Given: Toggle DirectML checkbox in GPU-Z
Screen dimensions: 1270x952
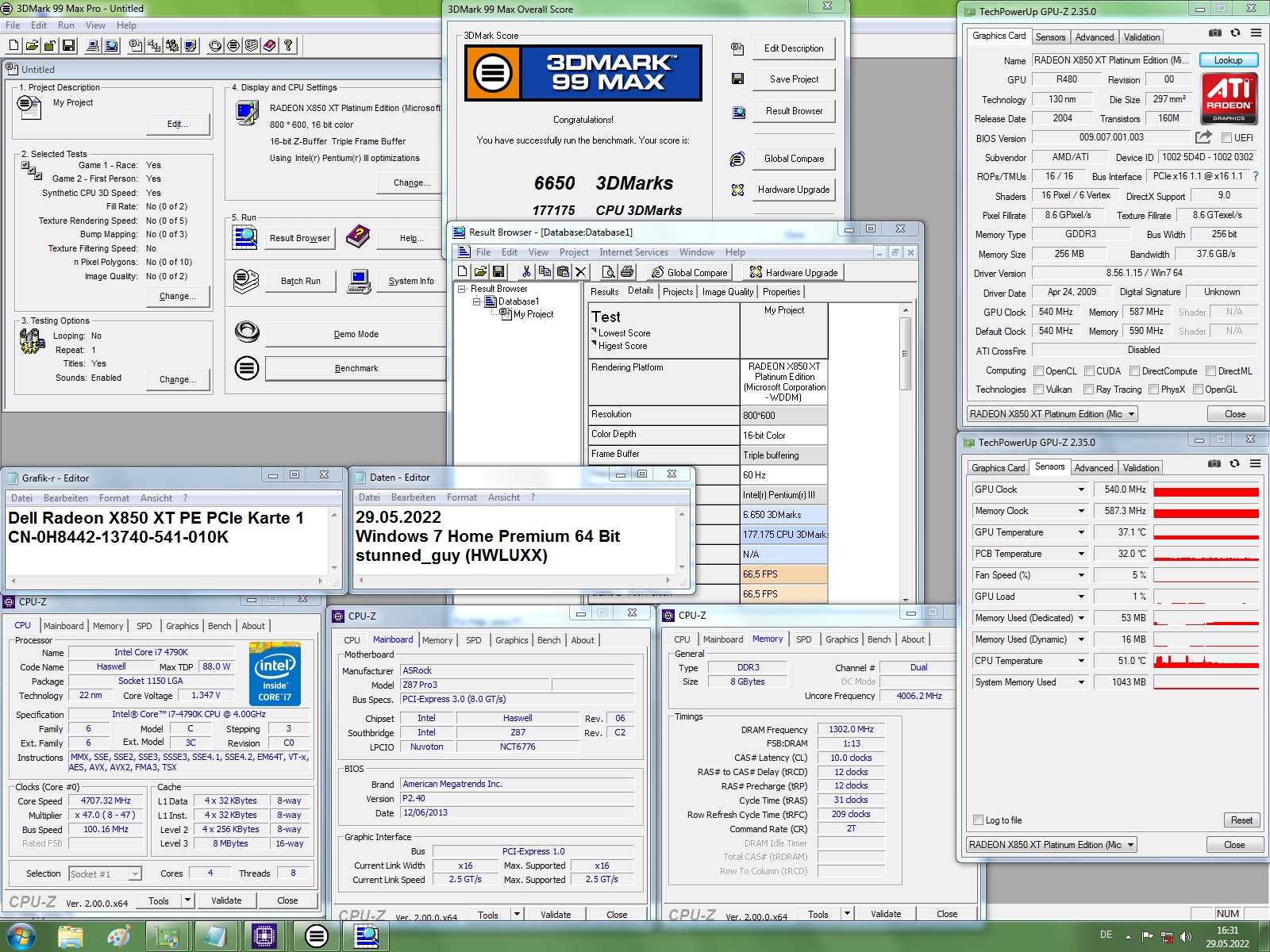Looking at the screenshot, I should pyautogui.click(x=1210, y=370).
